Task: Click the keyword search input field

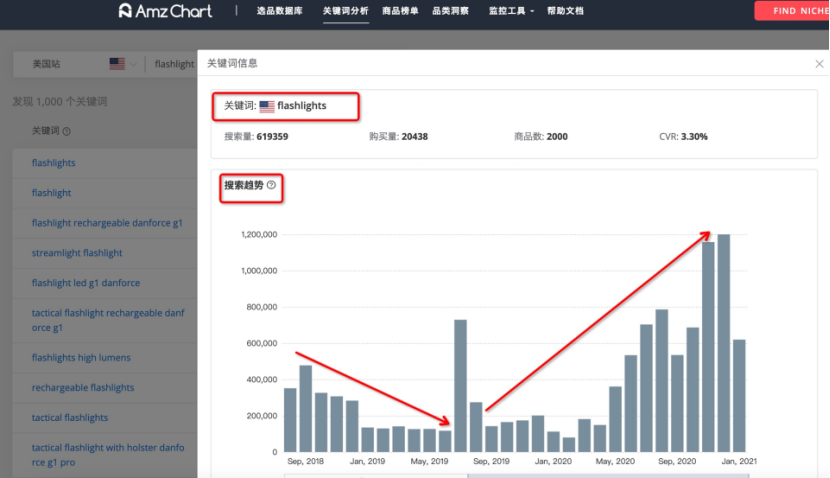Action: click(x=174, y=64)
